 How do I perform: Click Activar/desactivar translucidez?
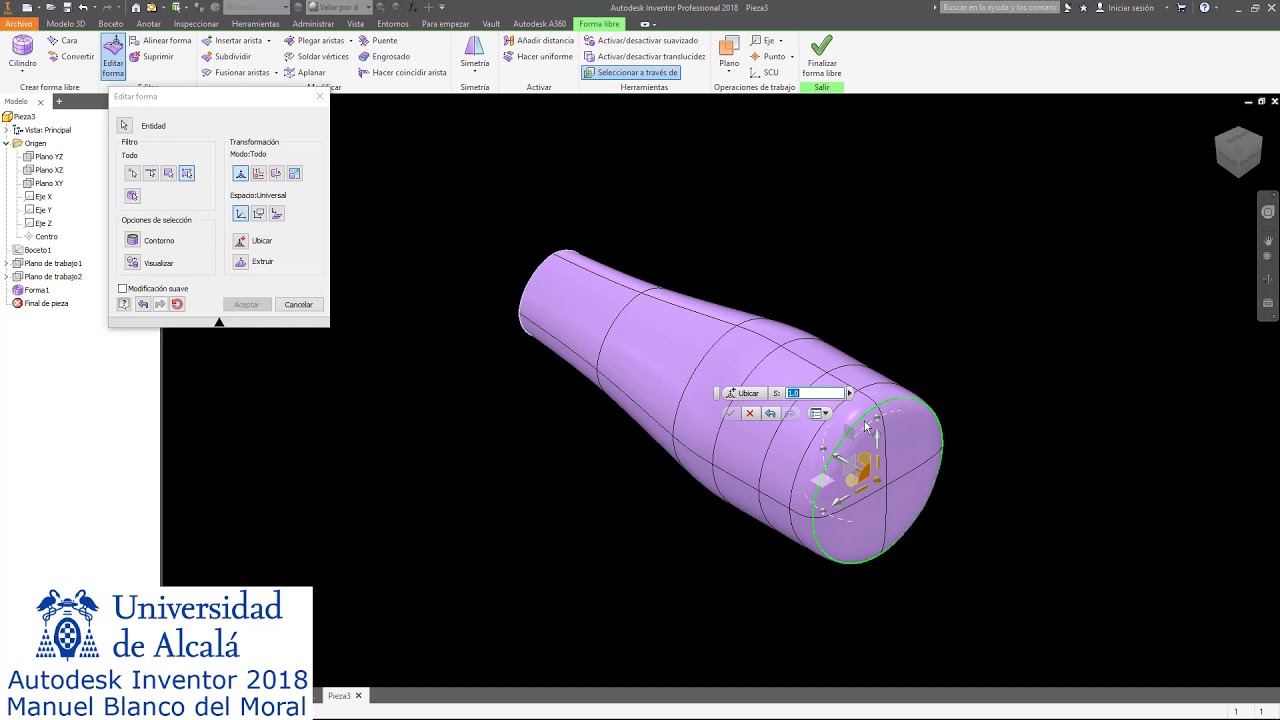point(645,57)
